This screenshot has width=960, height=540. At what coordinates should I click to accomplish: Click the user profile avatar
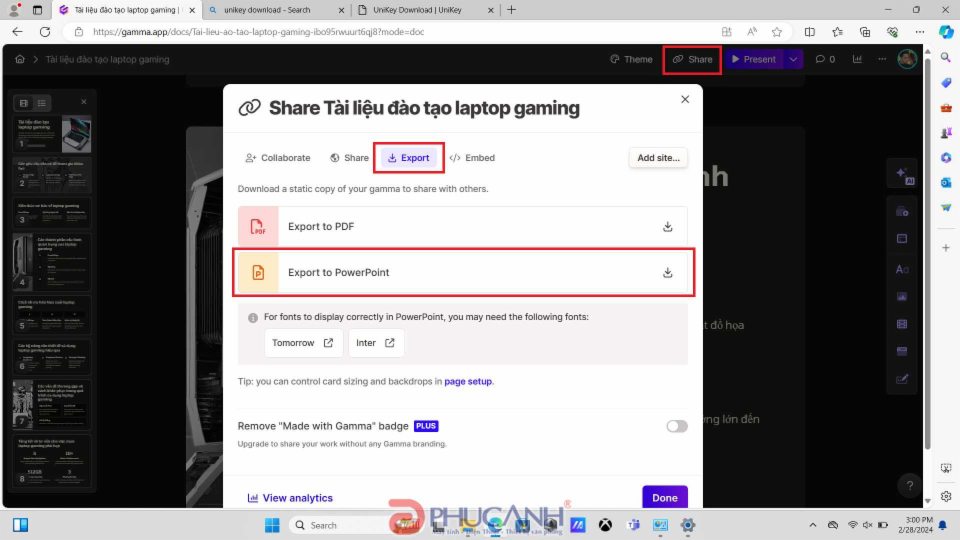click(x=907, y=59)
